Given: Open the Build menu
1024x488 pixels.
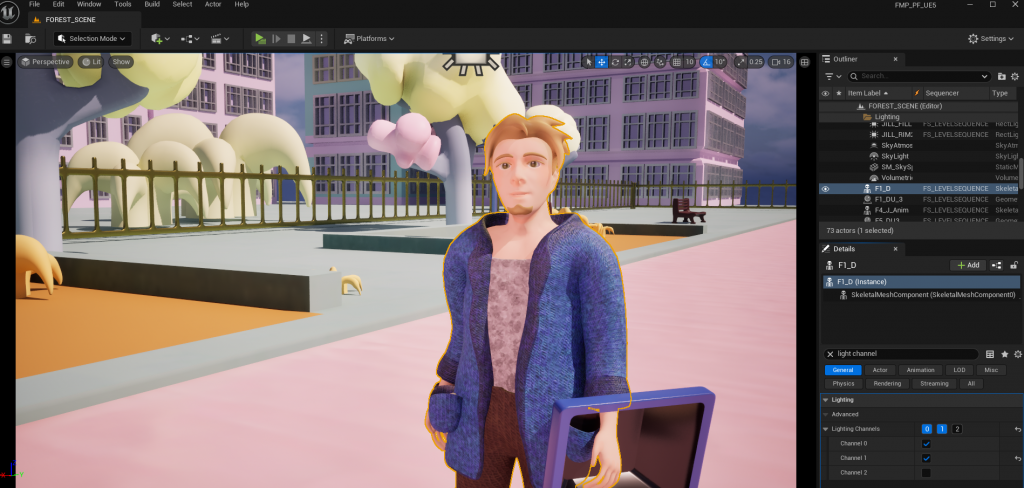Looking at the screenshot, I should 152,5.
